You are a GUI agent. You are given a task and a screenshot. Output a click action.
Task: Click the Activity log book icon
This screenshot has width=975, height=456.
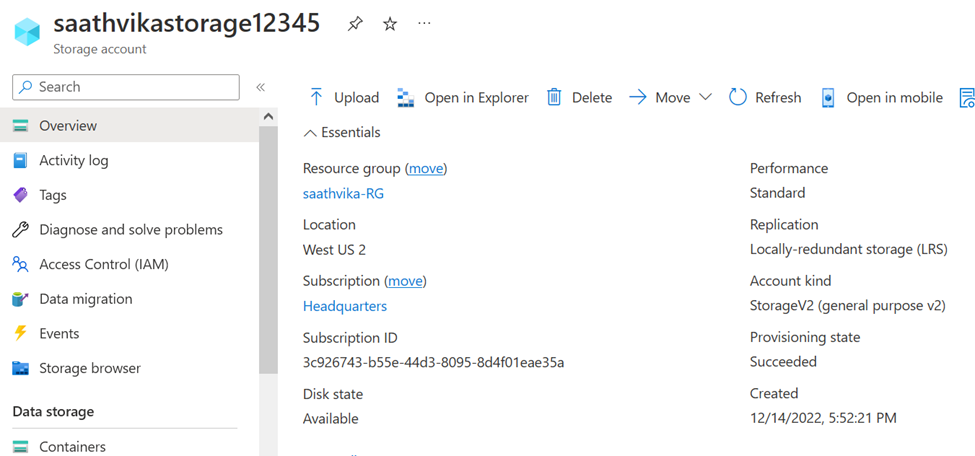(x=21, y=161)
